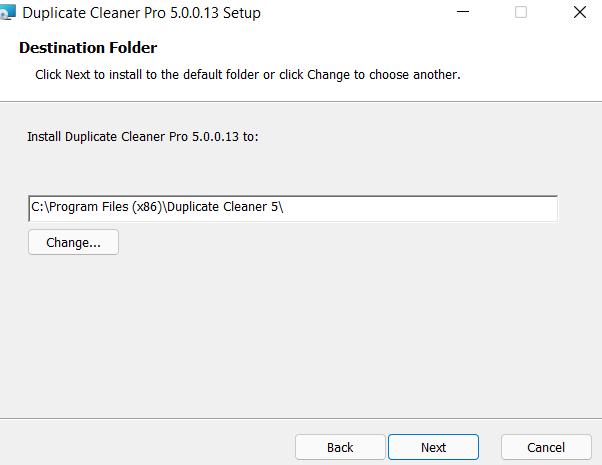Click 'Install Duplicate Cleaner Pro 5.0.0.13 to:' label
The width and height of the screenshot is (602, 465).
click(x=143, y=137)
